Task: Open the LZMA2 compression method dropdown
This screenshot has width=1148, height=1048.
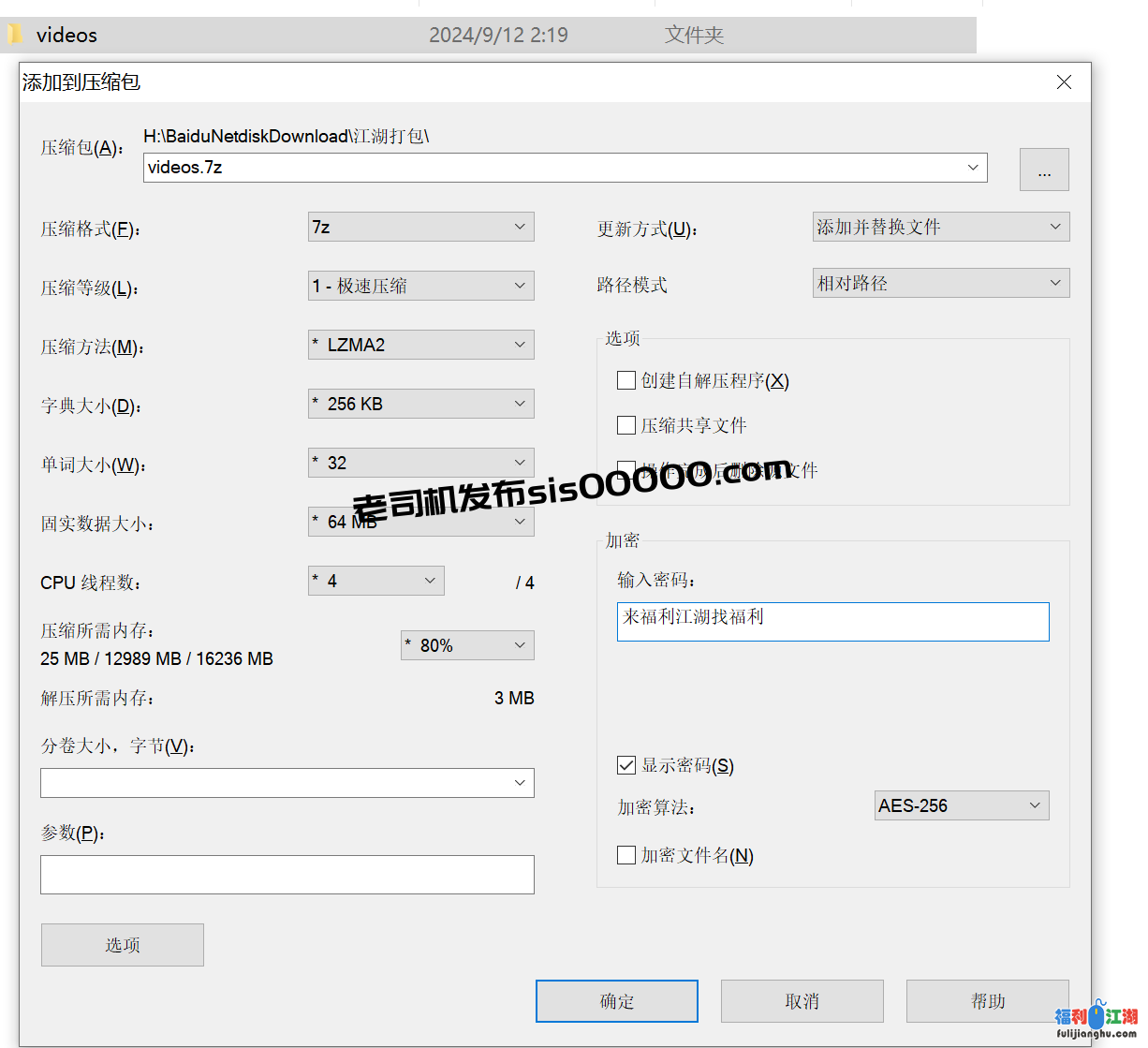Action: (x=420, y=345)
